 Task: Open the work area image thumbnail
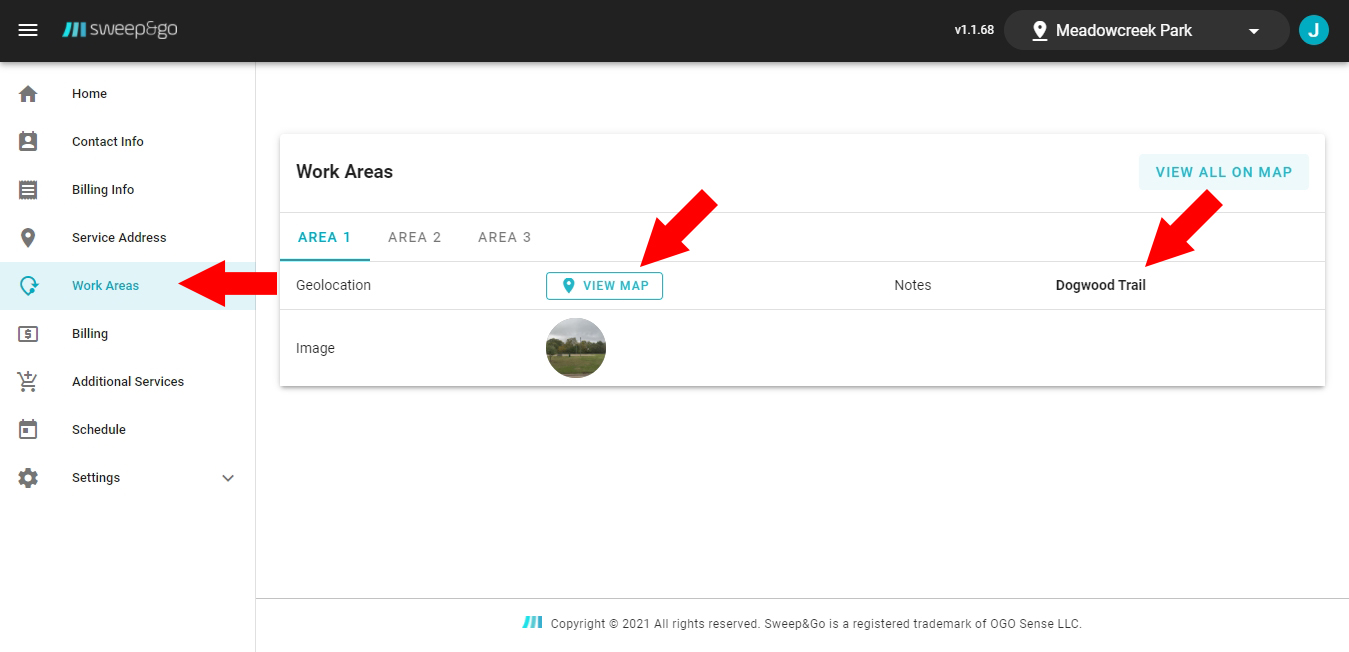click(576, 348)
